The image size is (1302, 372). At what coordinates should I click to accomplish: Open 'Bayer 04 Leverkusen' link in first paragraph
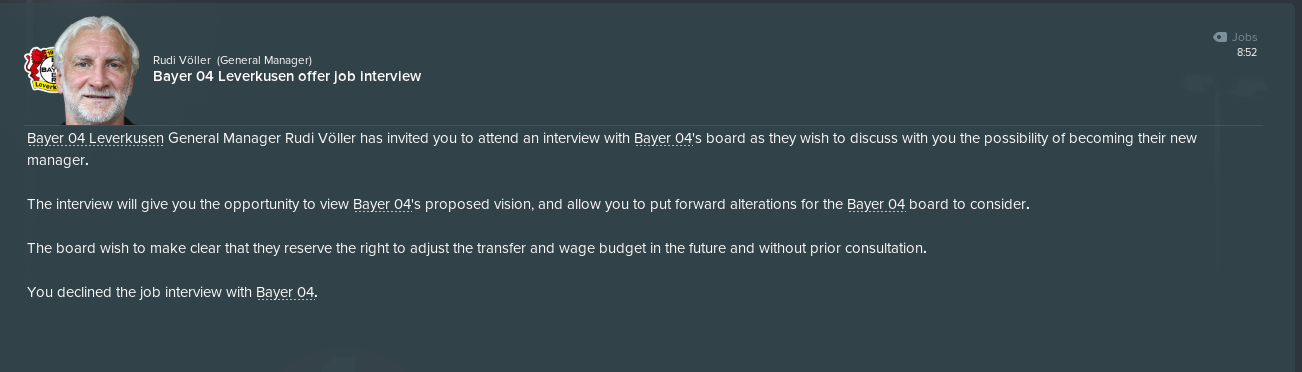coord(95,138)
